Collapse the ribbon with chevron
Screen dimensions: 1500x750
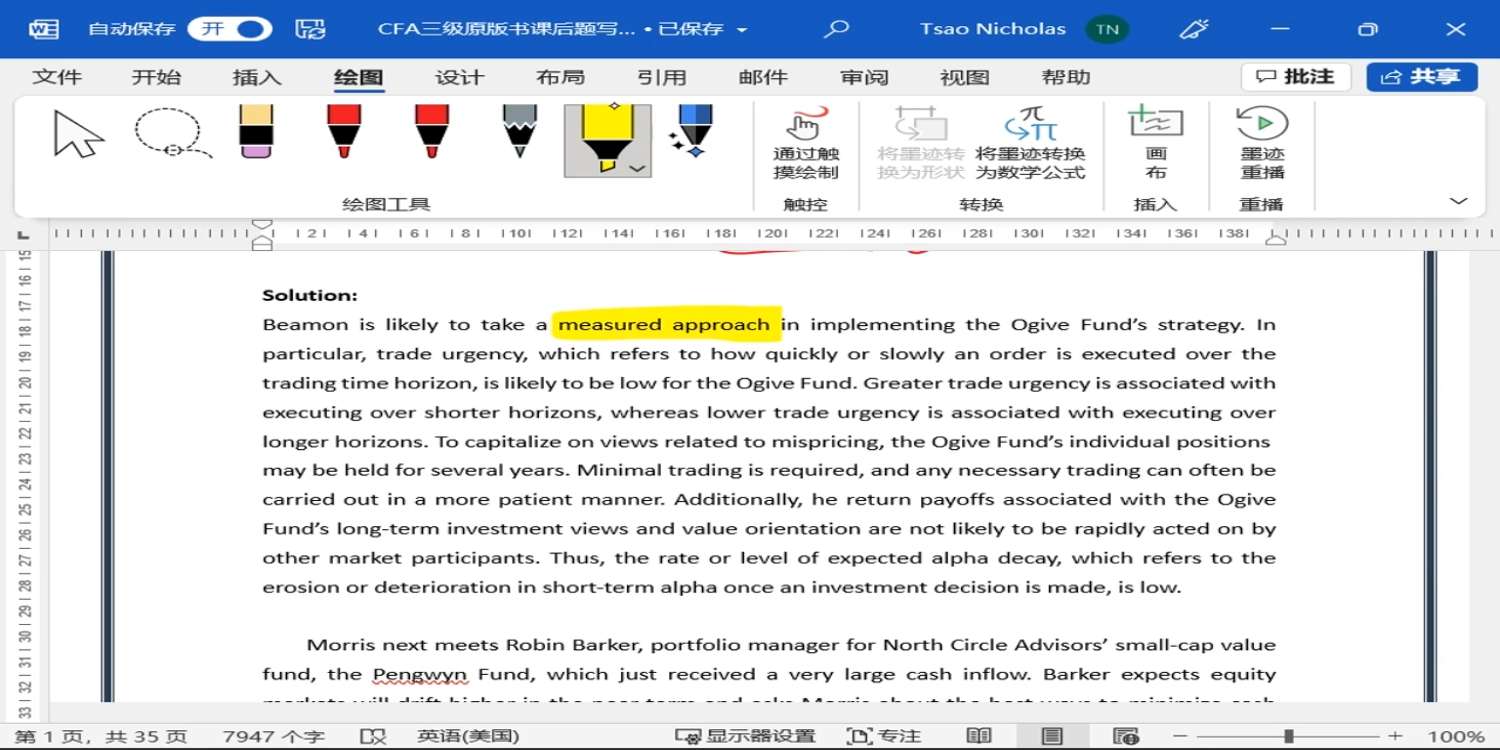pyautogui.click(x=1458, y=201)
